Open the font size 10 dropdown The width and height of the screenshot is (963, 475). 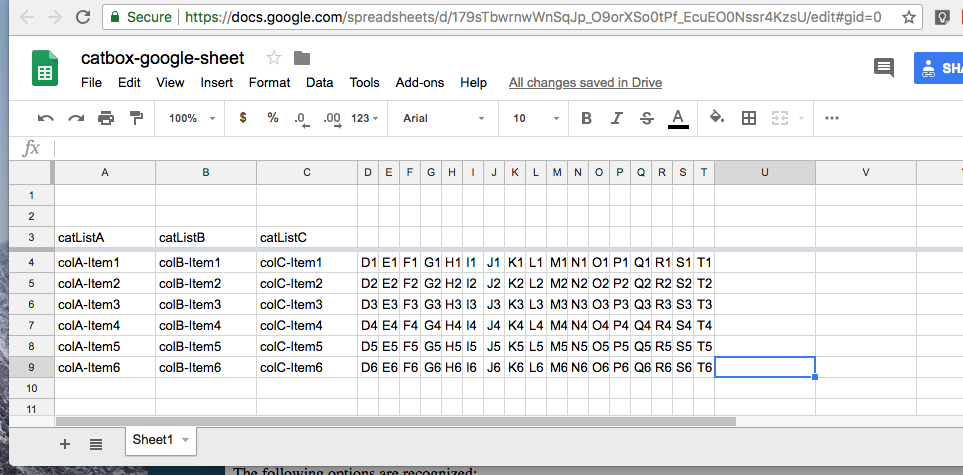coord(536,118)
